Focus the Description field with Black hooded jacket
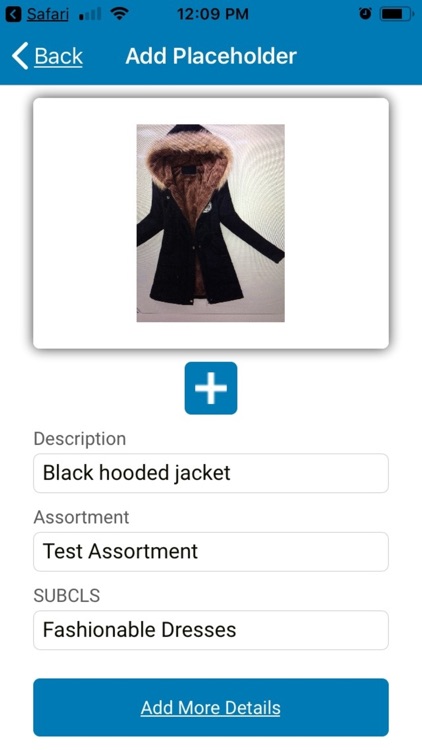This screenshot has width=422, height=750. [211, 473]
